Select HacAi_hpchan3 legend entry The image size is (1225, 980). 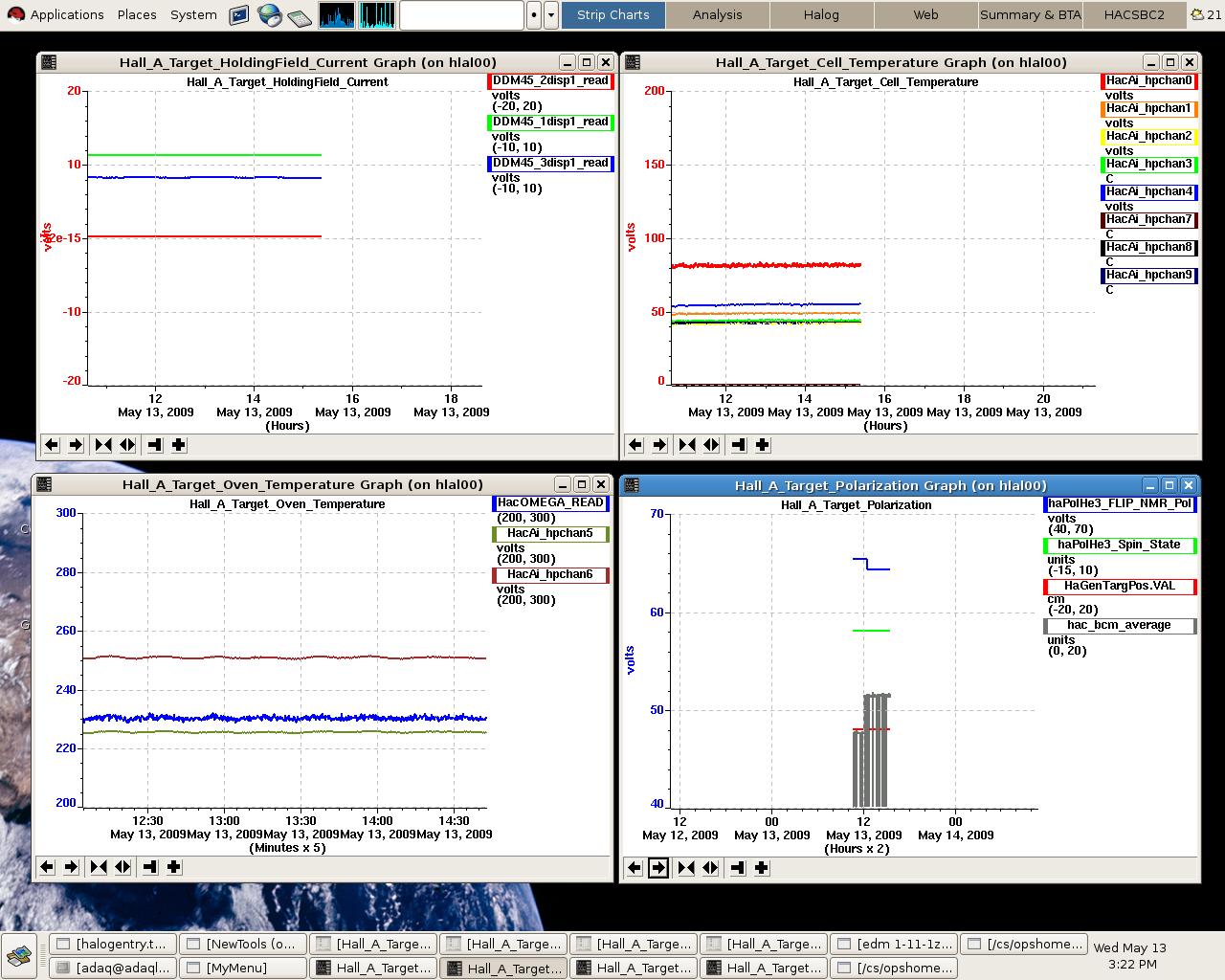point(1149,165)
